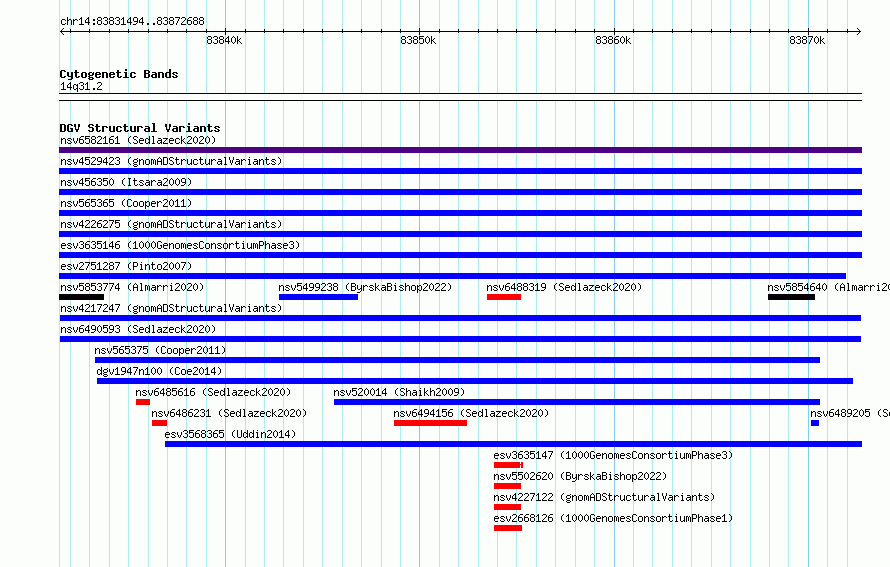Open nsv5502620 (ByrskaBishop2022) label
Viewport: 890px width, 567px height.
pyautogui.click(x=580, y=476)
